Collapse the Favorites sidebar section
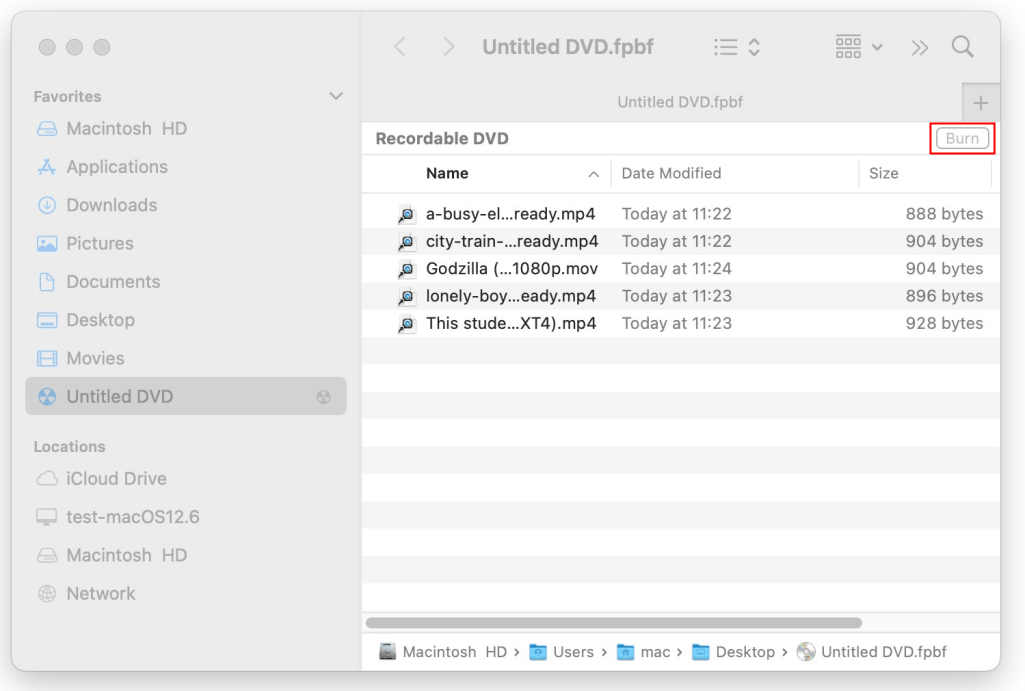Screen dimensions: 1025x691 336,97
